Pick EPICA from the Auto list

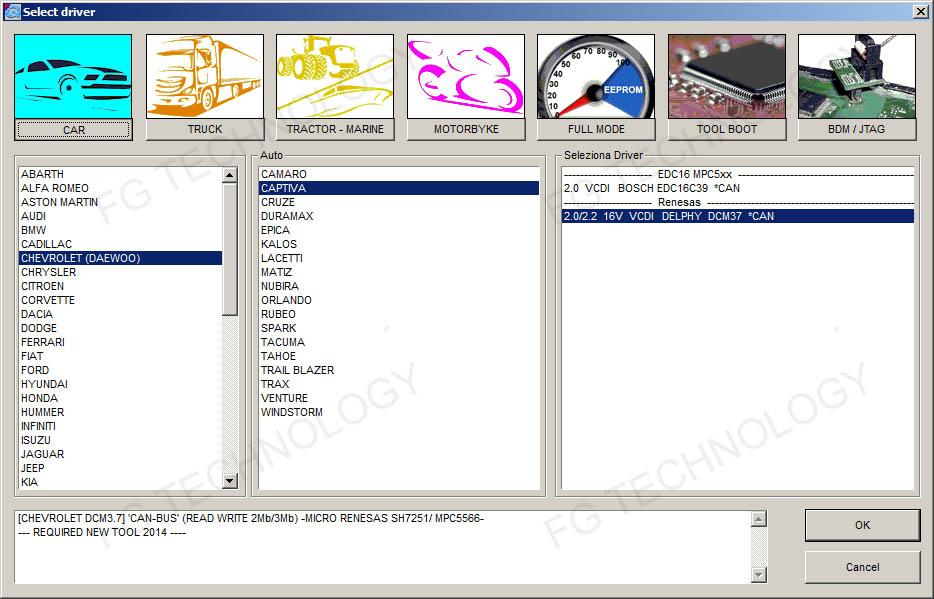click(399, 230)
